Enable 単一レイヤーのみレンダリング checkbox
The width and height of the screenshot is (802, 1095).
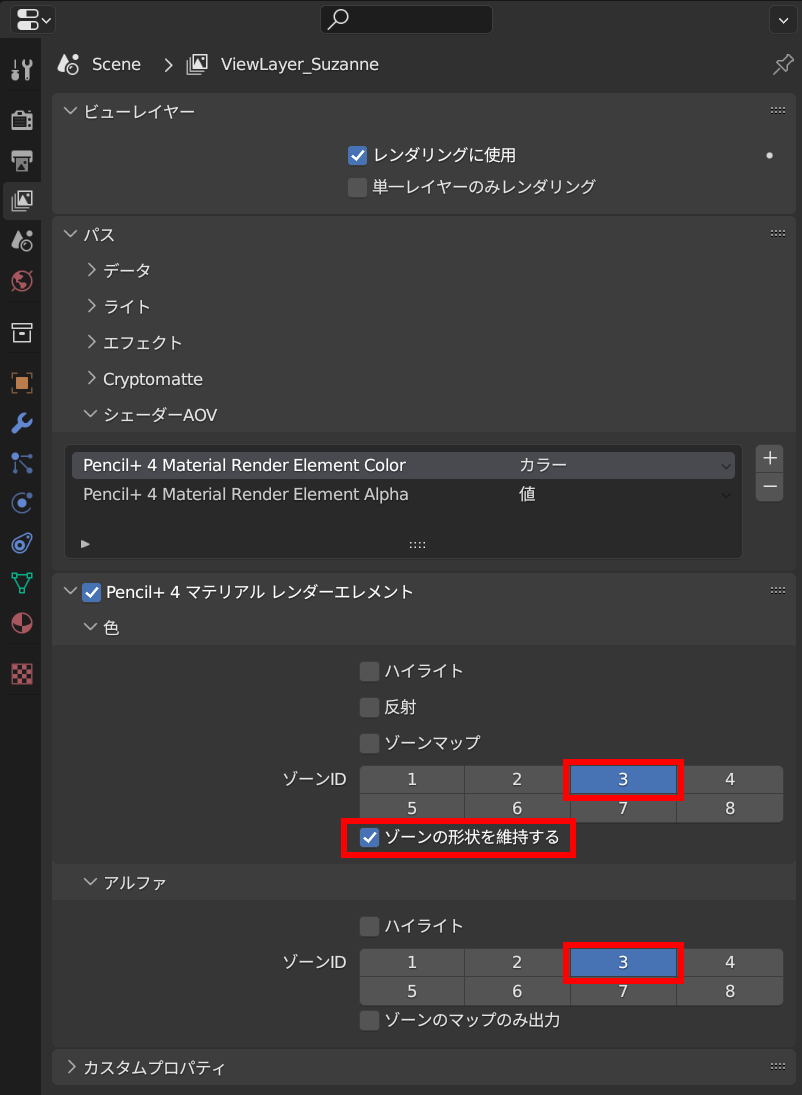click(358, 187)
